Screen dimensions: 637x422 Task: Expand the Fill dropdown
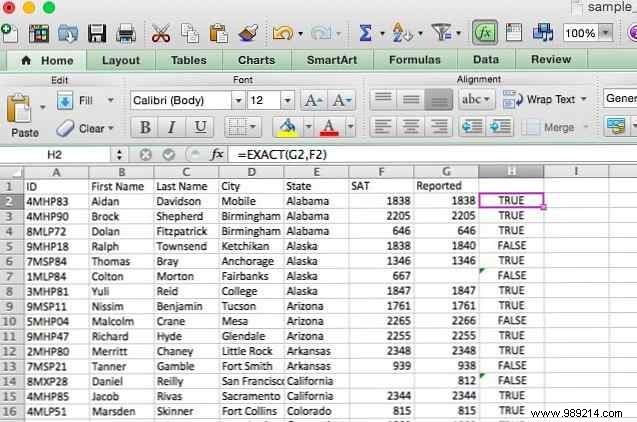click(x=110, y=100)
